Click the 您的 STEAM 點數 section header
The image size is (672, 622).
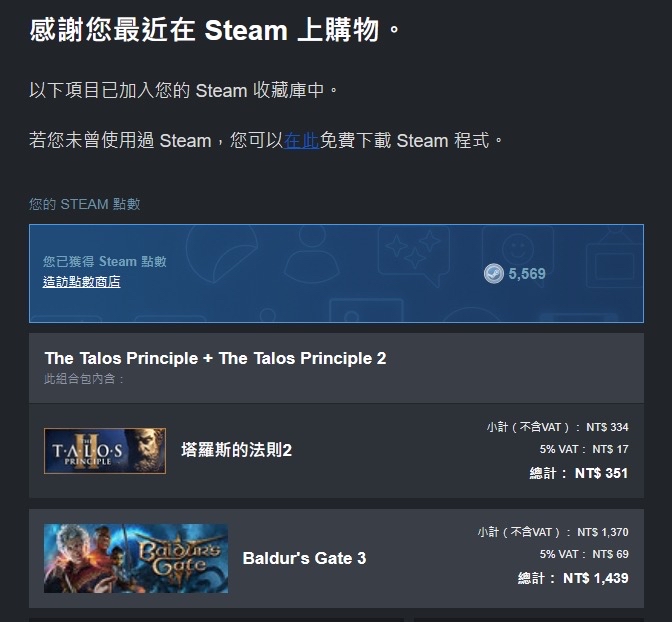[x=84, y=204]
